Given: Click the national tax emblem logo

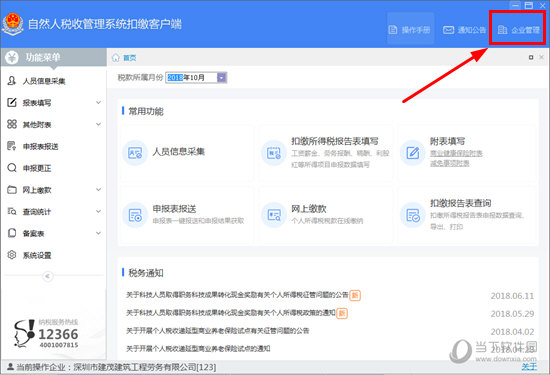Looking at the screenshot, I should 13,24.
